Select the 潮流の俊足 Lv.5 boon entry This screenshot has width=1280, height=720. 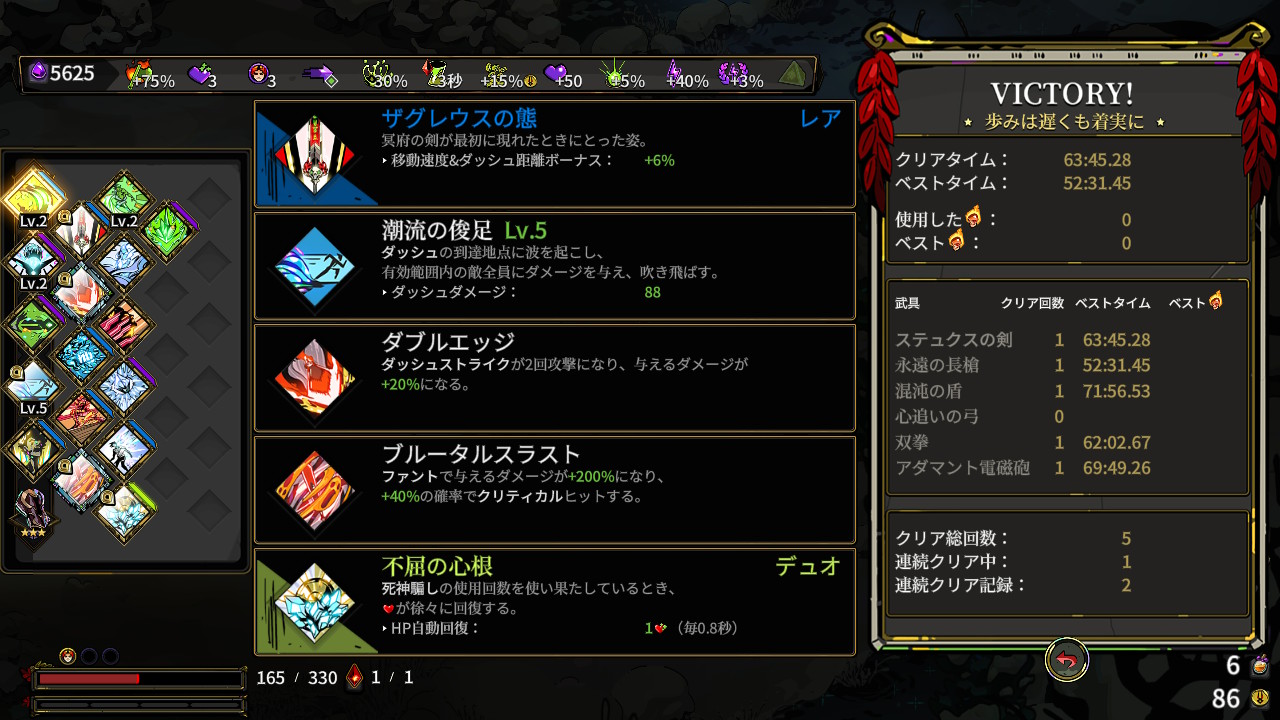tap(555, 265)
